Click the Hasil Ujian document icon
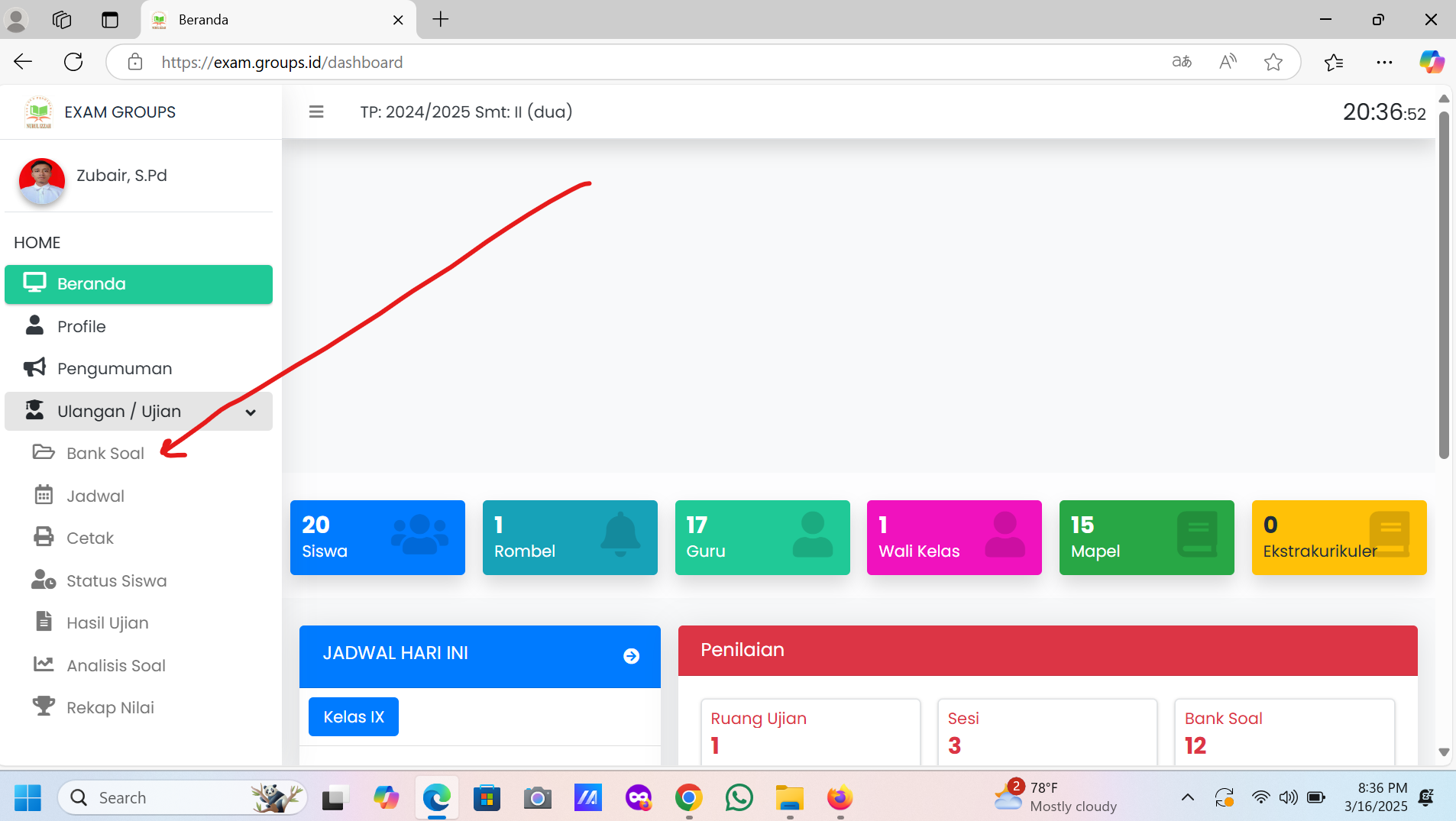Image resolution: width=1456 pixels, height=821 pixels. click(44, 622)
